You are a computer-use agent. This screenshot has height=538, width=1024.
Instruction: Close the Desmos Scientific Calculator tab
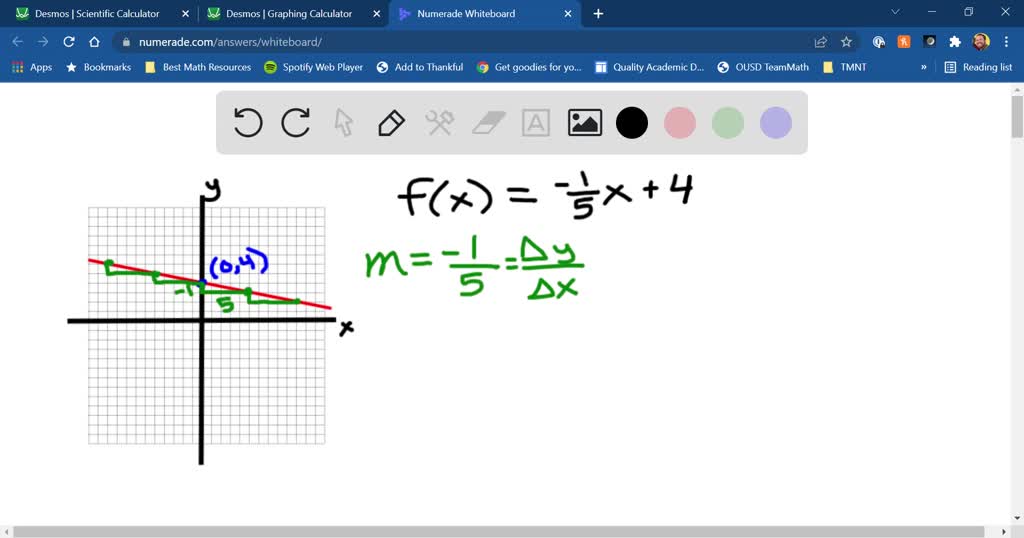185,14
